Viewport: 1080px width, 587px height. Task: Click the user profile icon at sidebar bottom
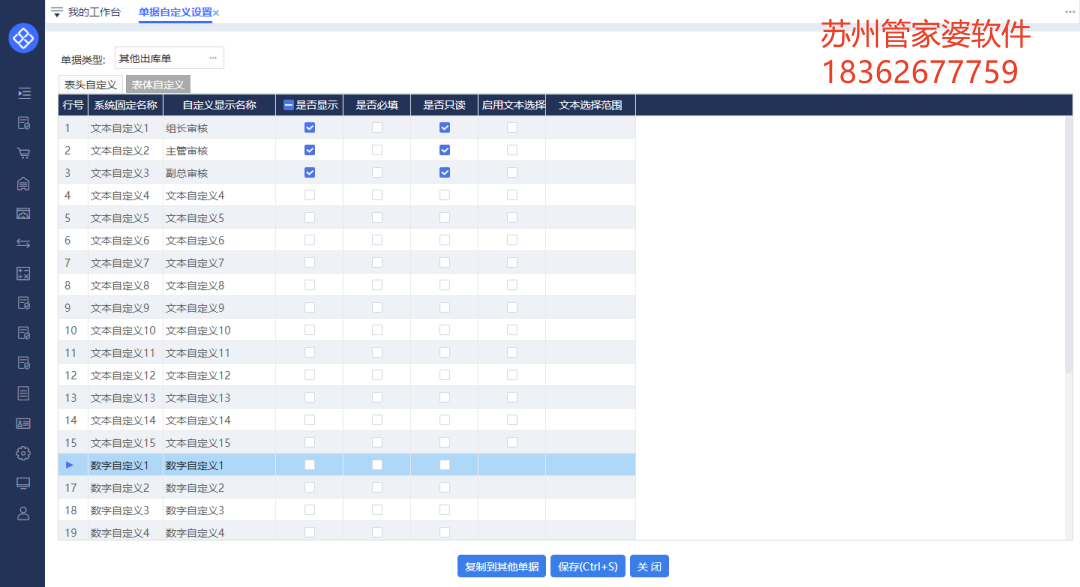pos(23,512)
